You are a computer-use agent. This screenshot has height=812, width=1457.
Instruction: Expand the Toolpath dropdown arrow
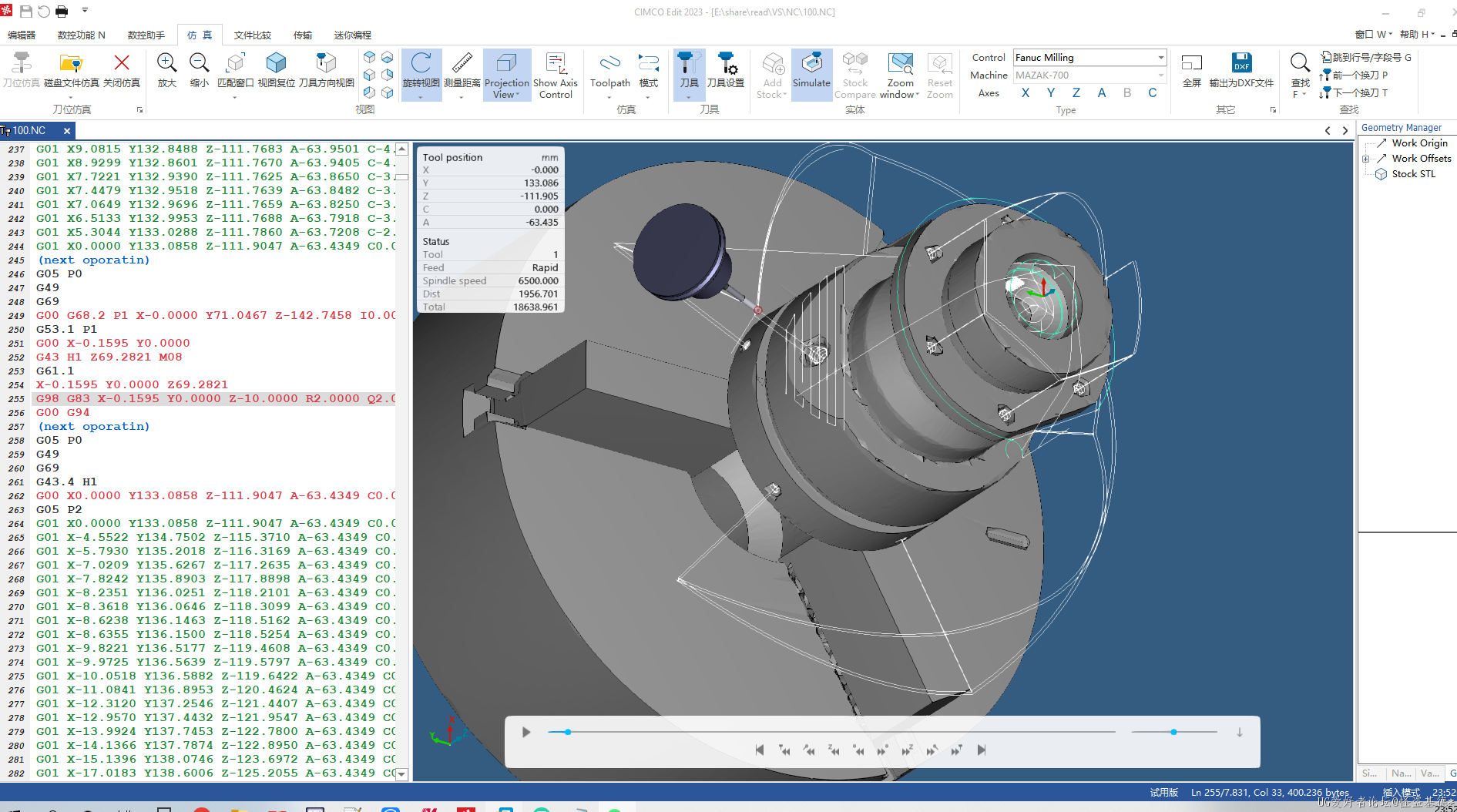point(610,96)
